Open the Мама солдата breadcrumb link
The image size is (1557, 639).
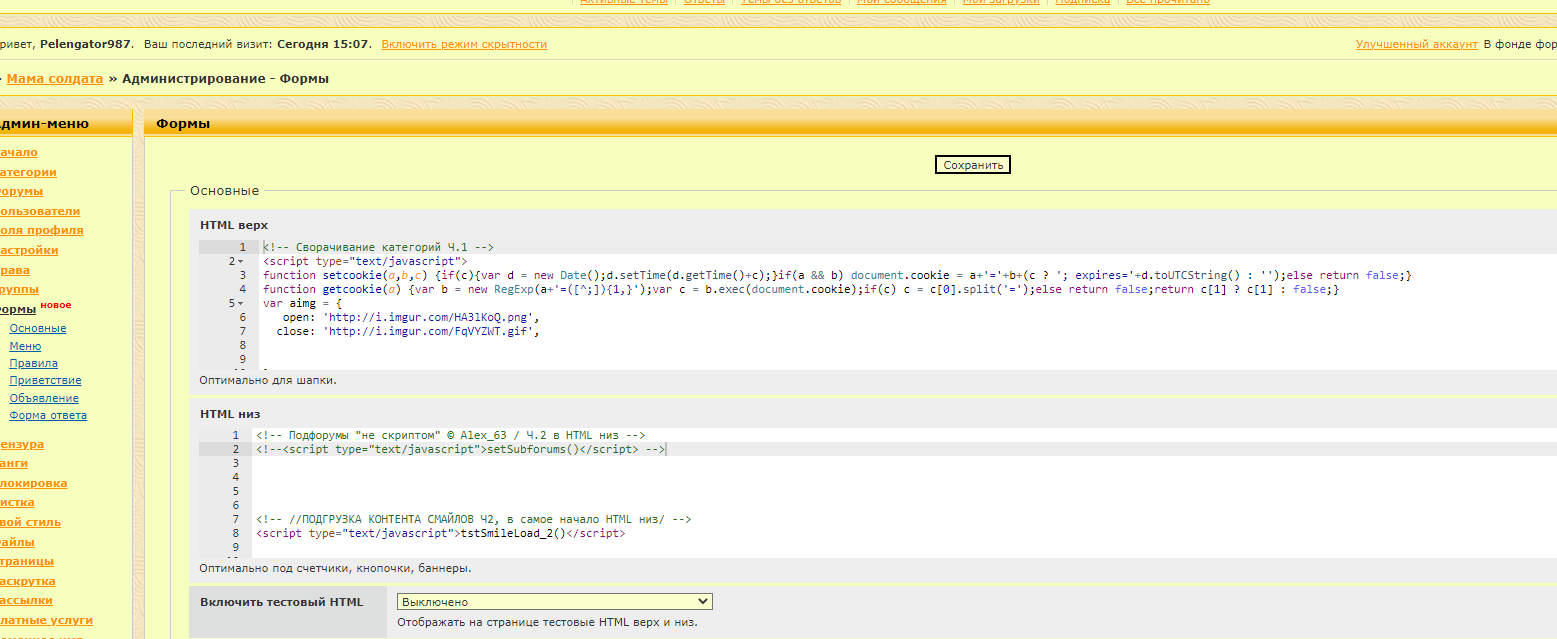pyautogui.click(x=55, y=78)
